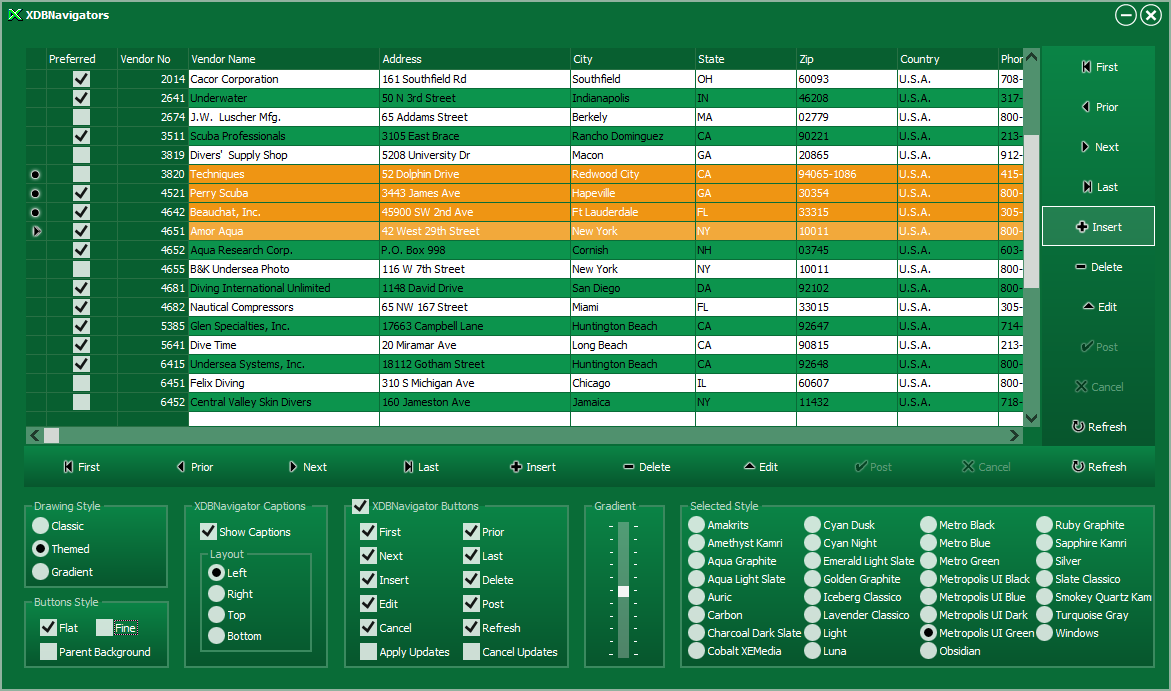Click Next in the bottom navigator bar
Image resolution: width=1171 pixels, height=691 pixels.
(x=307, y=467)
